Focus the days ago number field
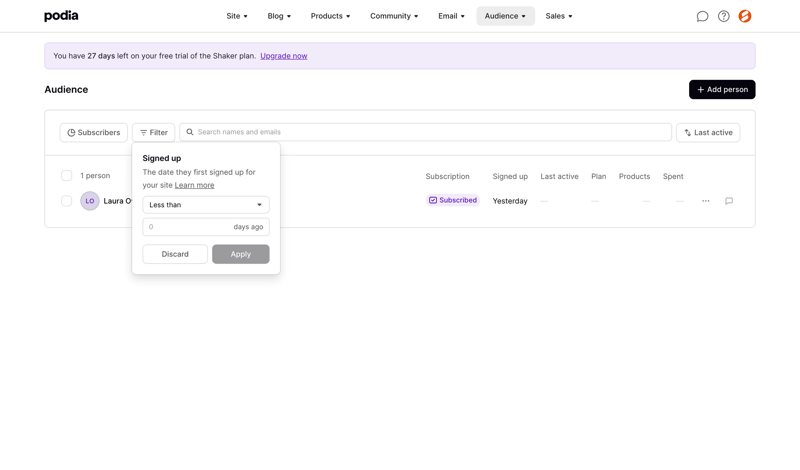Screen dimensions: 800x470 click(206, 227)
